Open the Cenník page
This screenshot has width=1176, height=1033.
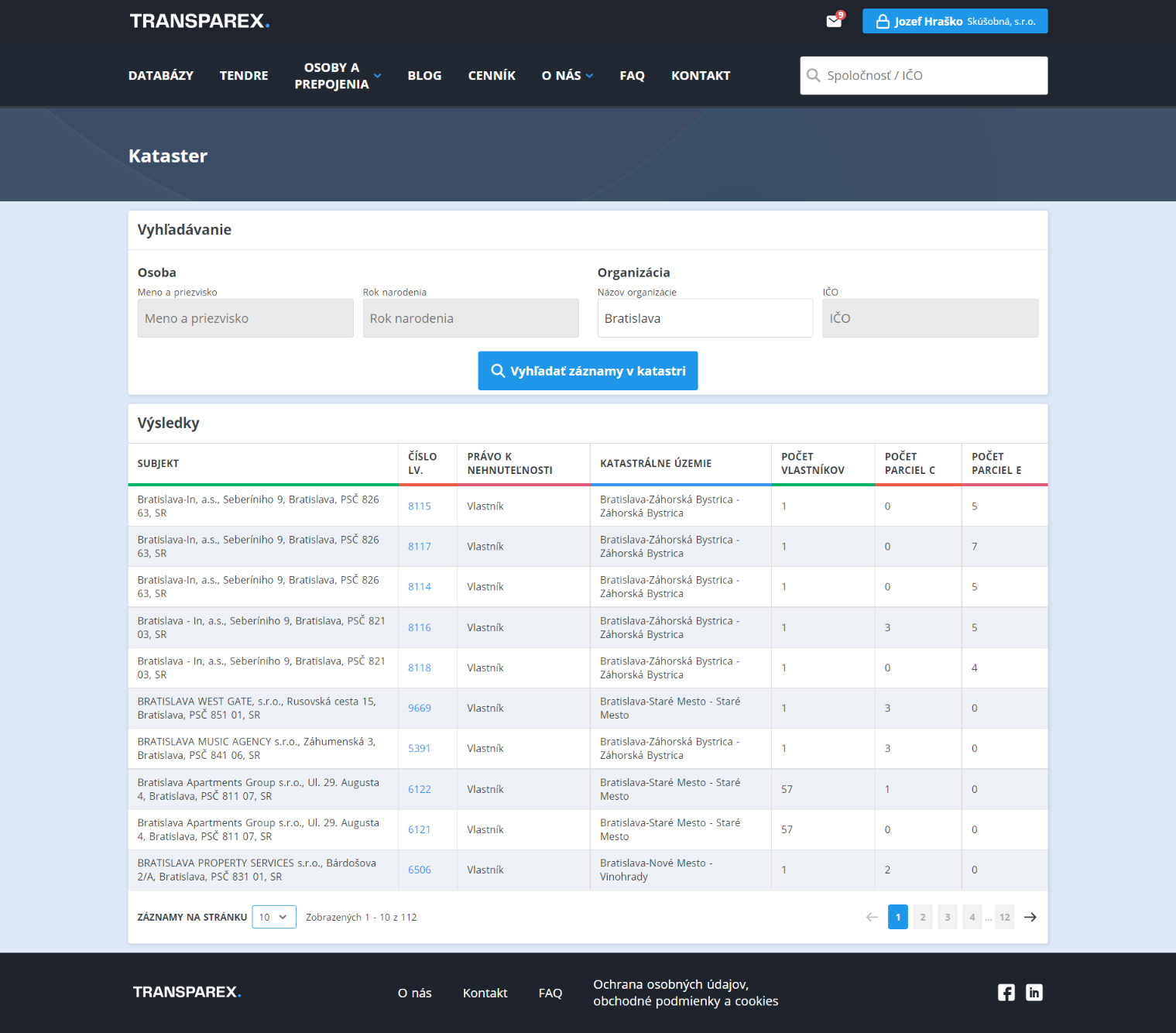point(492,76)
